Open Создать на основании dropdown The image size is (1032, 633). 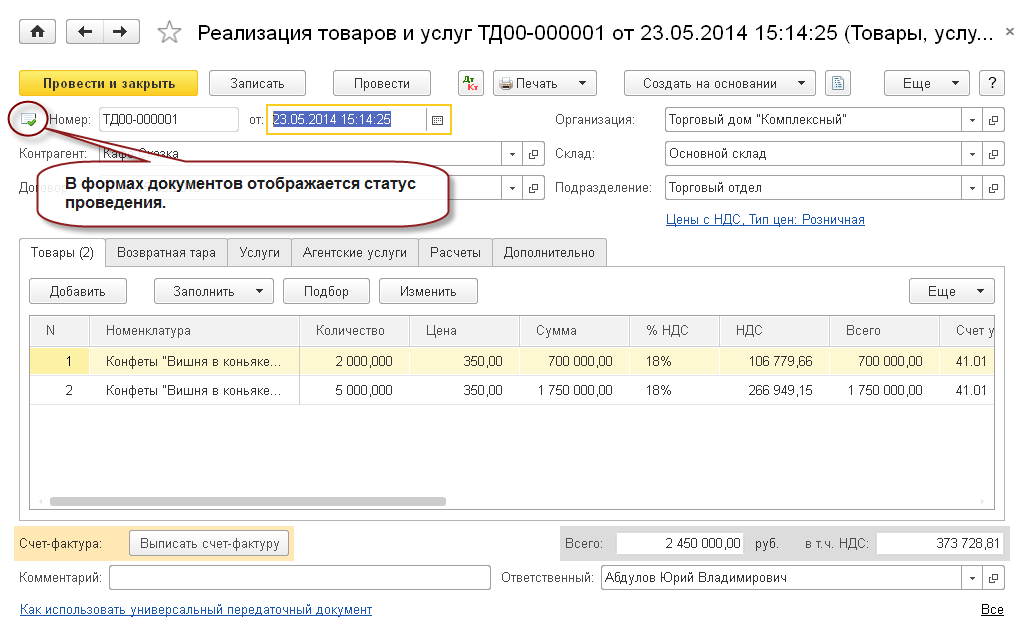[719, 83]
